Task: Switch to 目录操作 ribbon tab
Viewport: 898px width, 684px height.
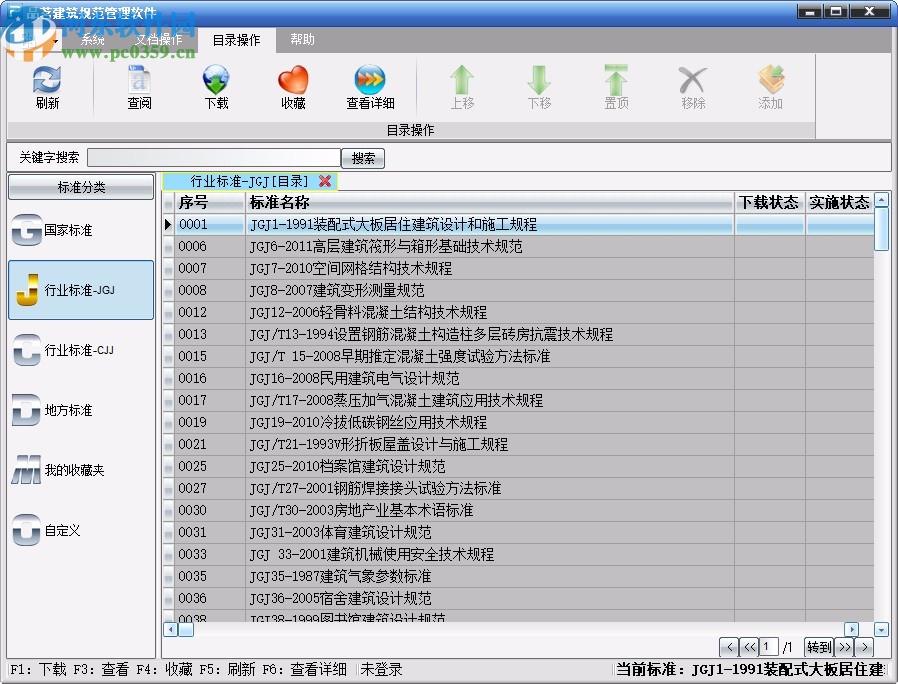Action: pos(236,40)
